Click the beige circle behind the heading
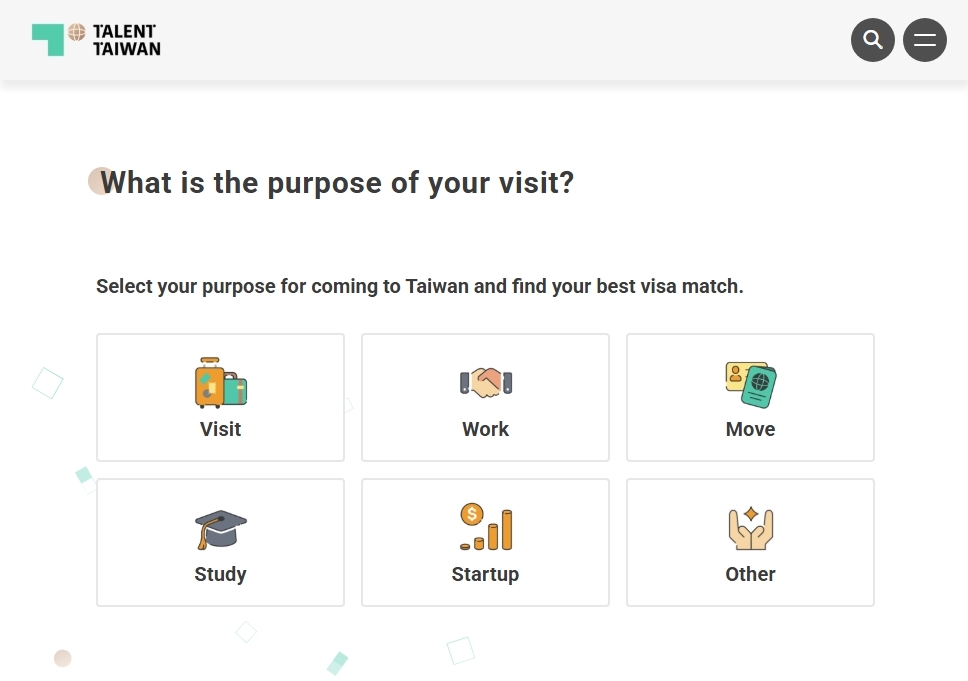The image size is (968, 681). [x=98, y=181]
